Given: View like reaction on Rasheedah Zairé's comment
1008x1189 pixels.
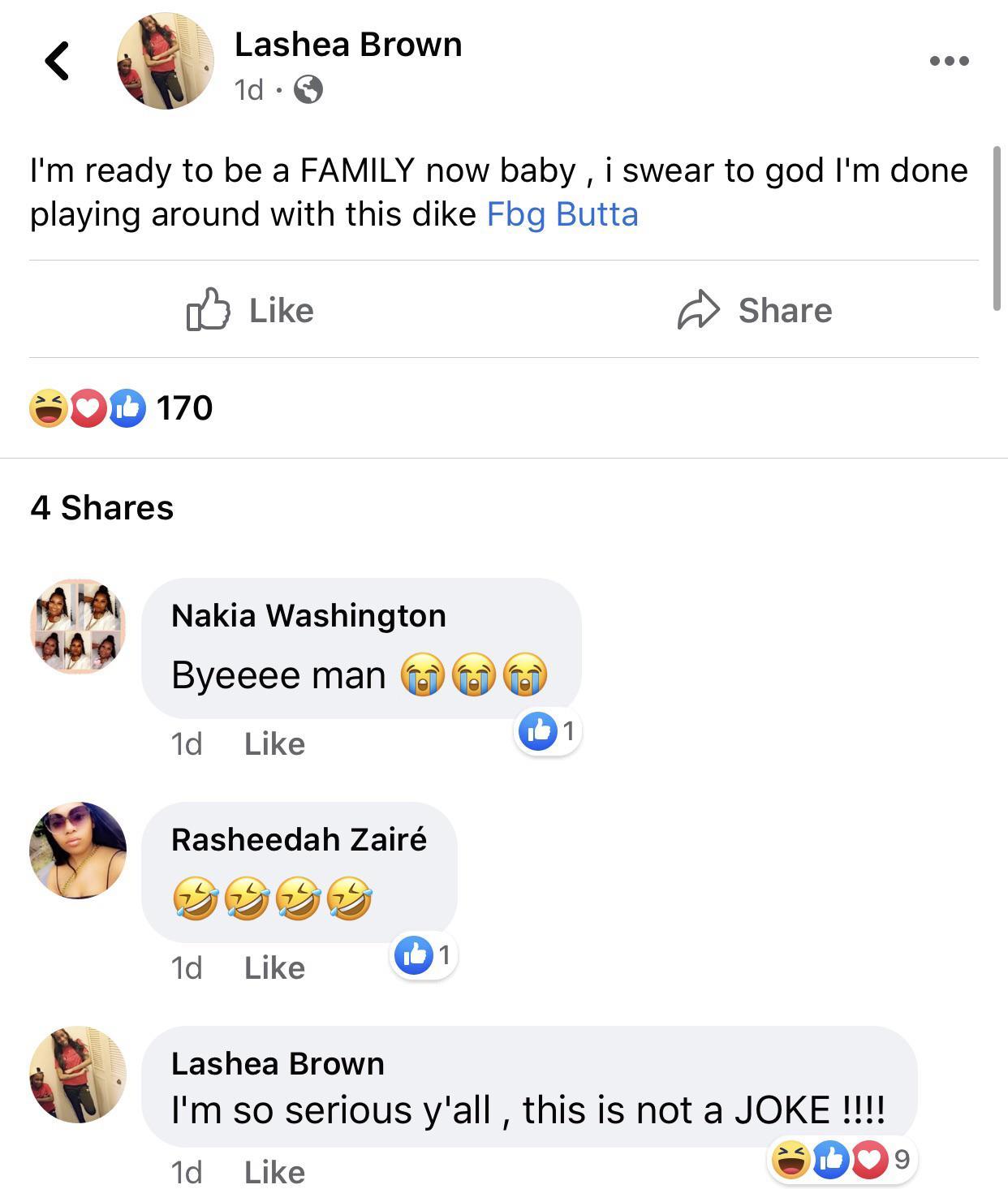Looking at the screenshot, I should coord(414,955).
